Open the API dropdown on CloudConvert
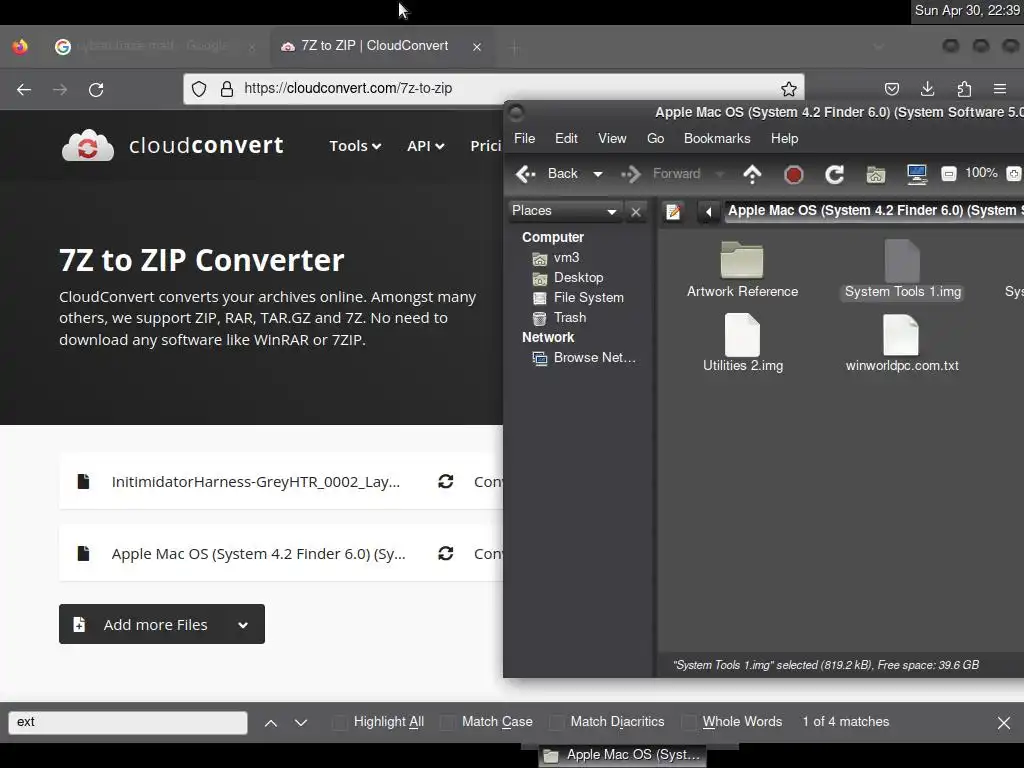The image size is (1024, 768). pyautogui.click(x=426, y=146)
